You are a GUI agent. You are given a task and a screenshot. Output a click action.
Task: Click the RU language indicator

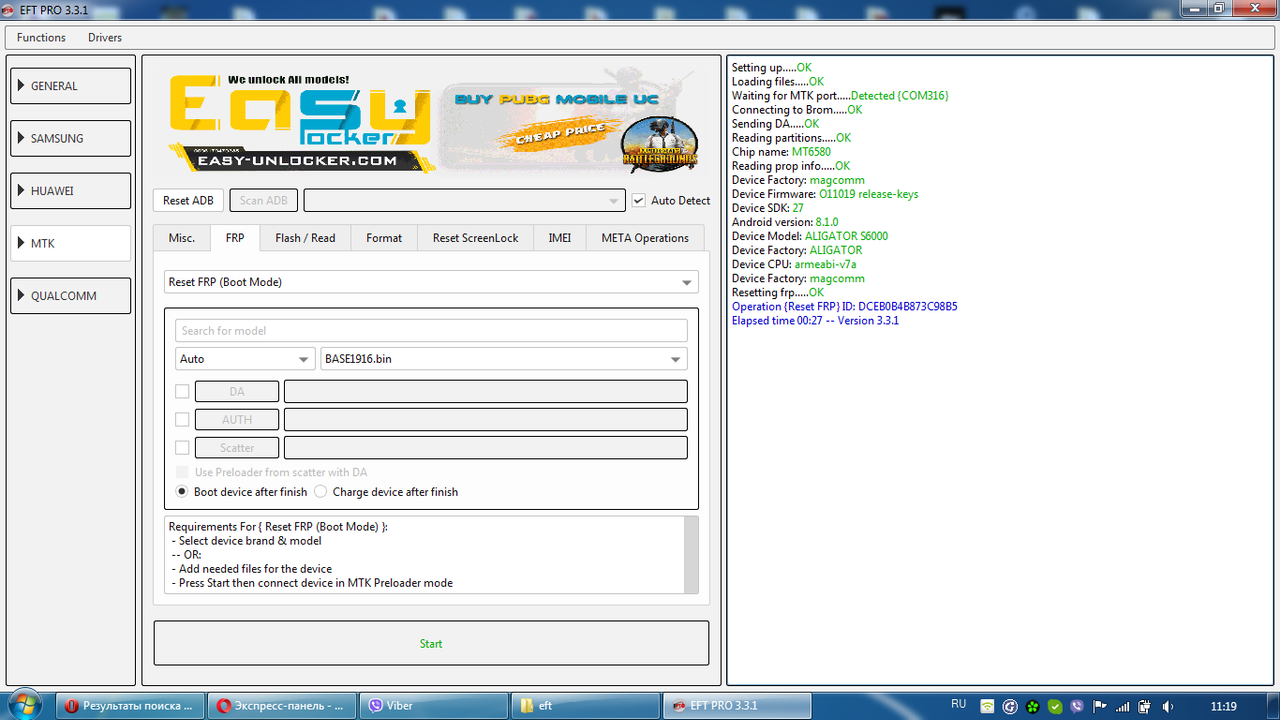958,704
